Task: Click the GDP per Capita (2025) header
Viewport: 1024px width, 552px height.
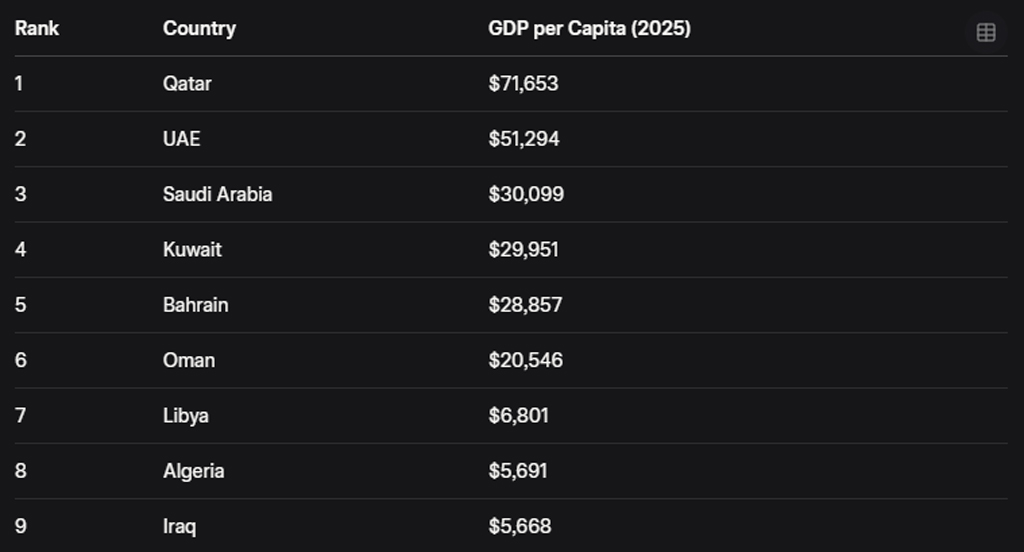Action: 589,28
